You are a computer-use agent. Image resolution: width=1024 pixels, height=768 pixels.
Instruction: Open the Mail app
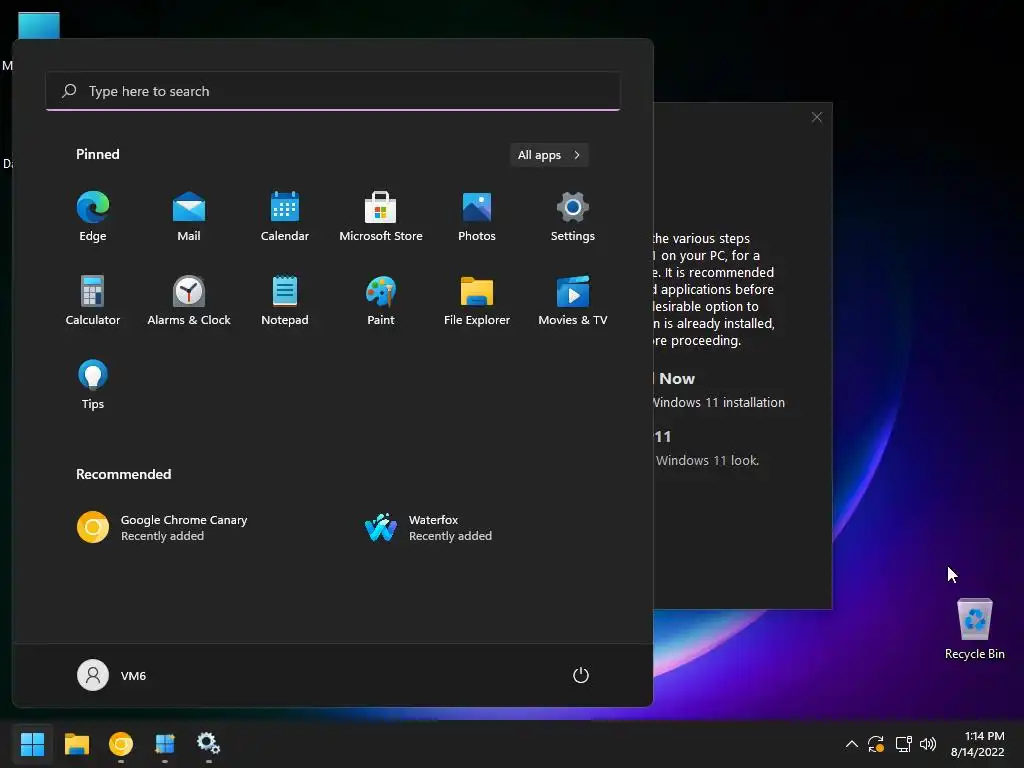coord(189,217)
